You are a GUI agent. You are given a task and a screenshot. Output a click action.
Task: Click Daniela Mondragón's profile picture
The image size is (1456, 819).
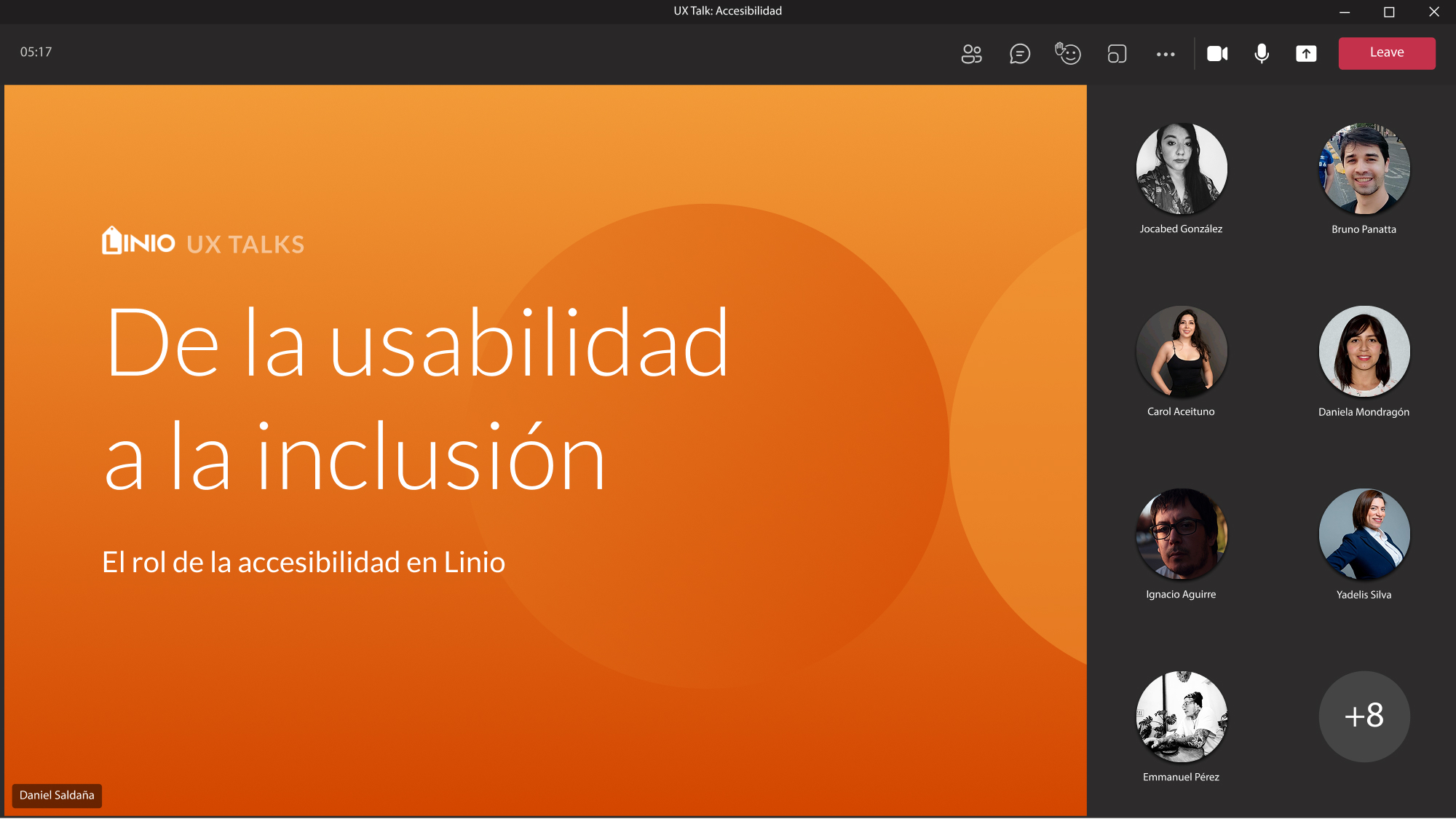pyautogui.click(x=1364, y=352)
